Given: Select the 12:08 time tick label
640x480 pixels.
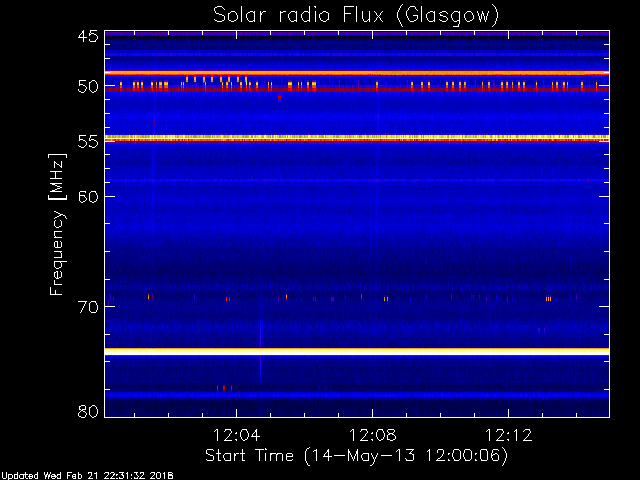Looking at the screenshot, I should click(373, 436).
